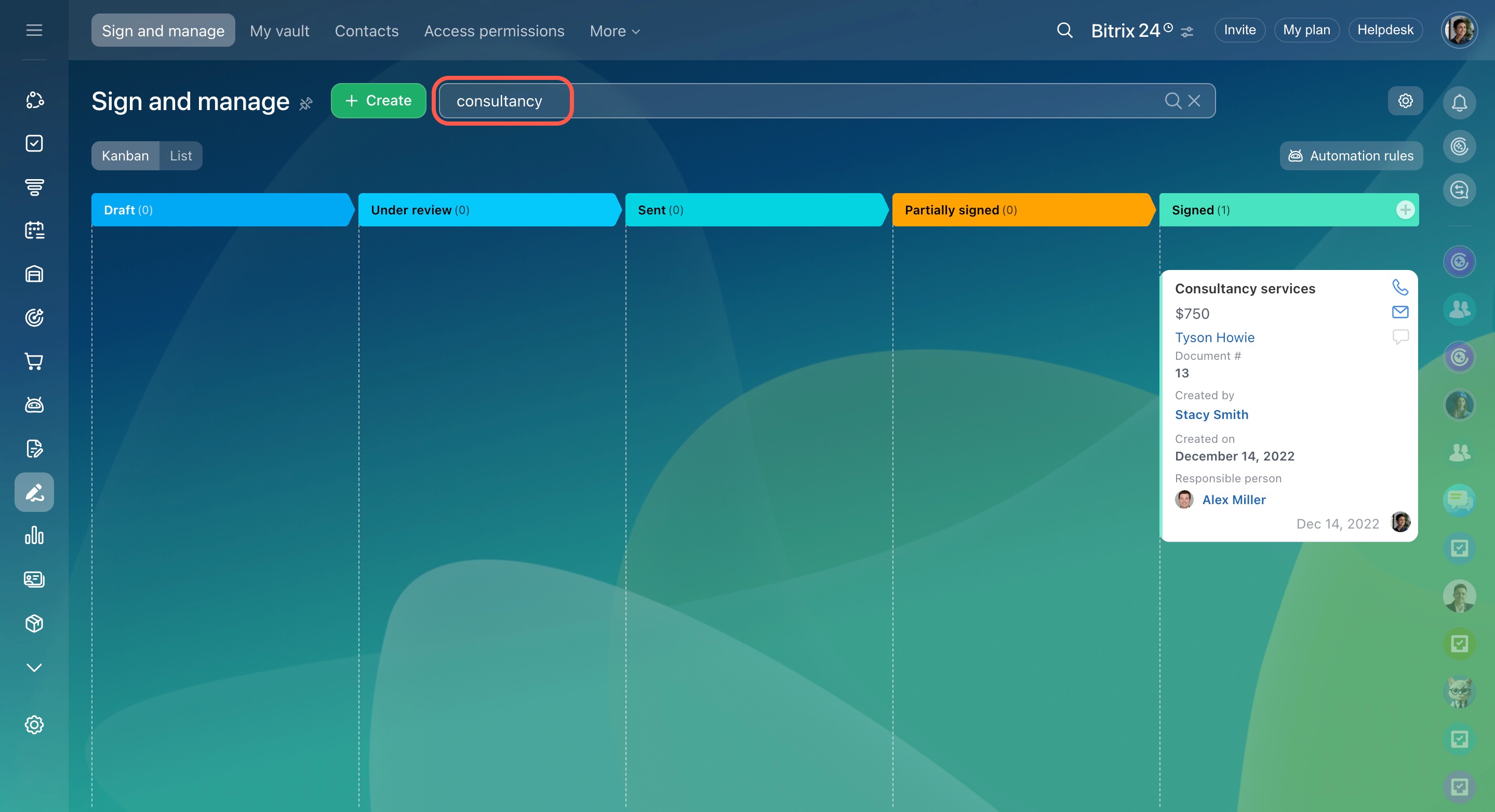Expand more sidebar items chevron
The width and height of the screenshot is (1495, 812).
(34, 667)
